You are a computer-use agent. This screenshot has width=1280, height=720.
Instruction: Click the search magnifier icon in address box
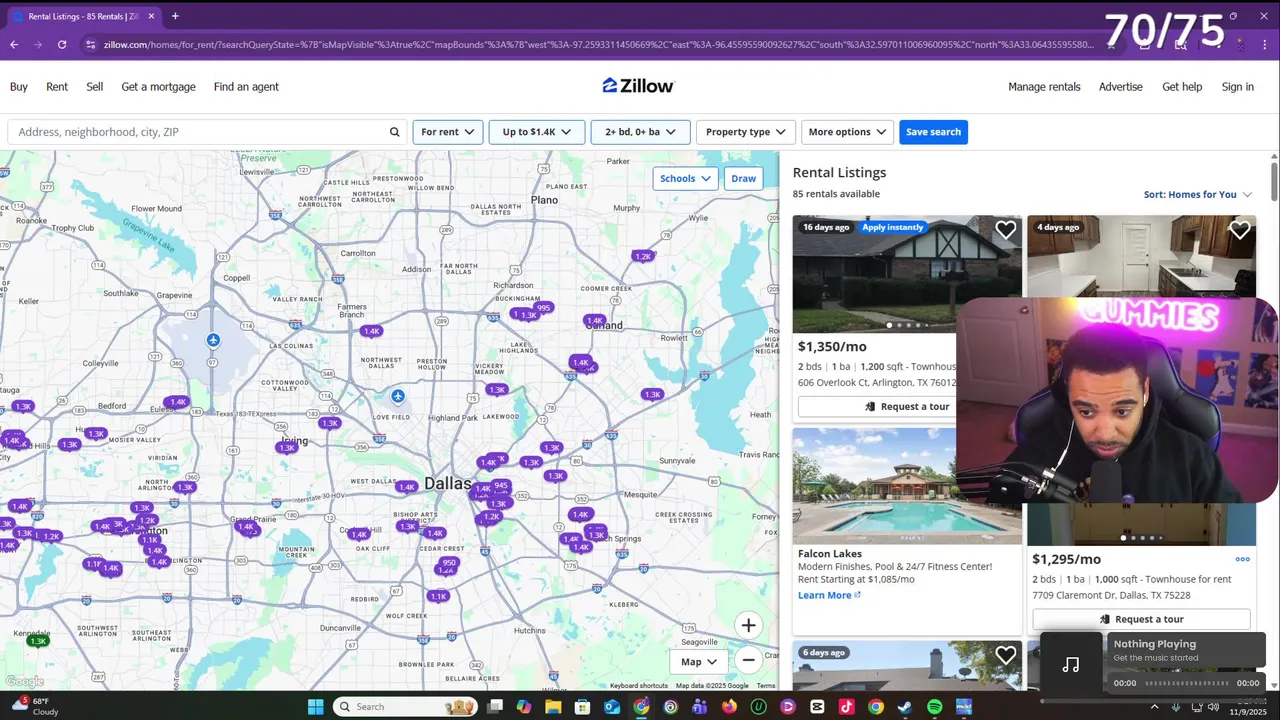(x=394, y=132)
